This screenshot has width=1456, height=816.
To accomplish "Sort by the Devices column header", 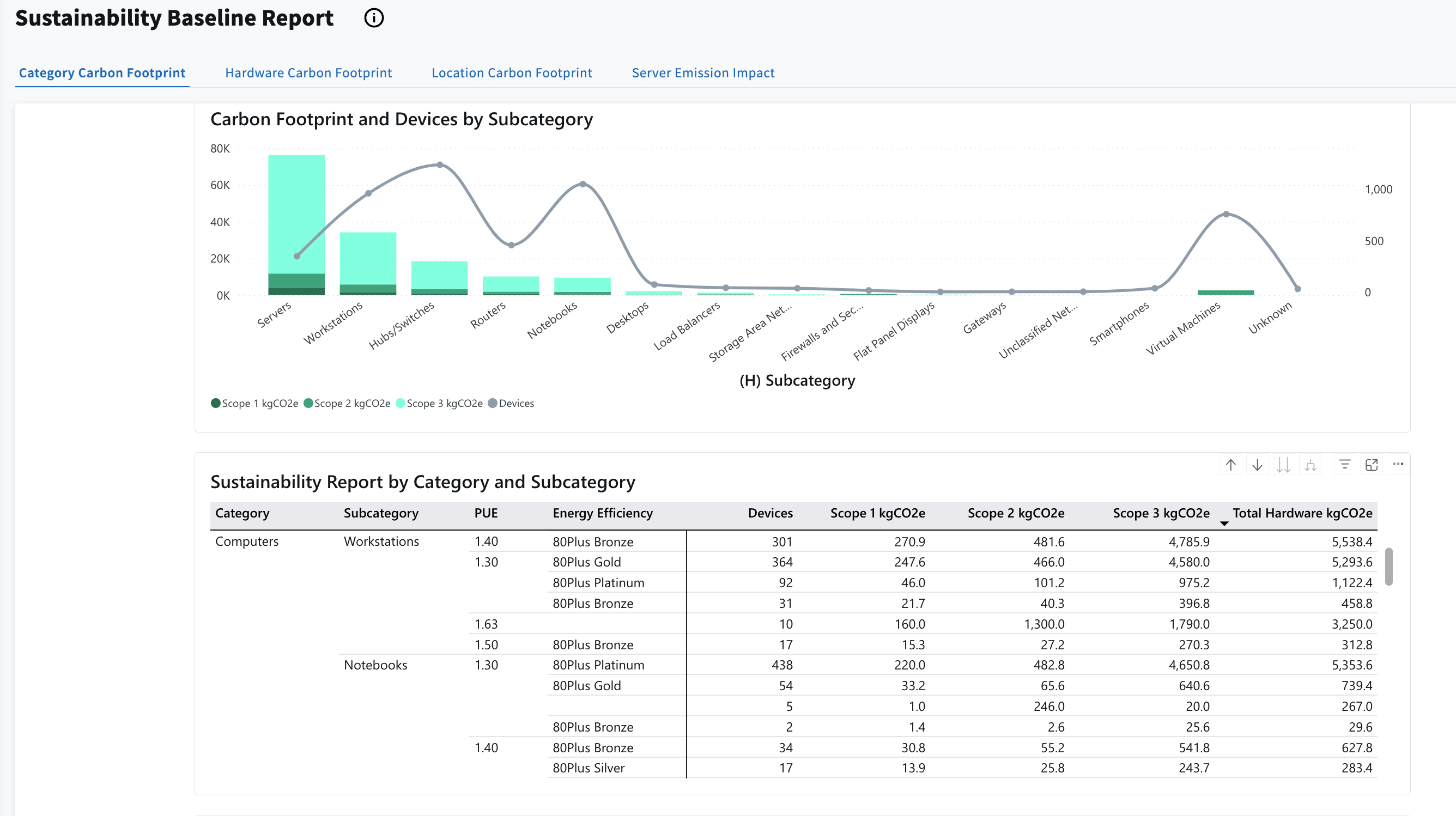I will (771, 513).
